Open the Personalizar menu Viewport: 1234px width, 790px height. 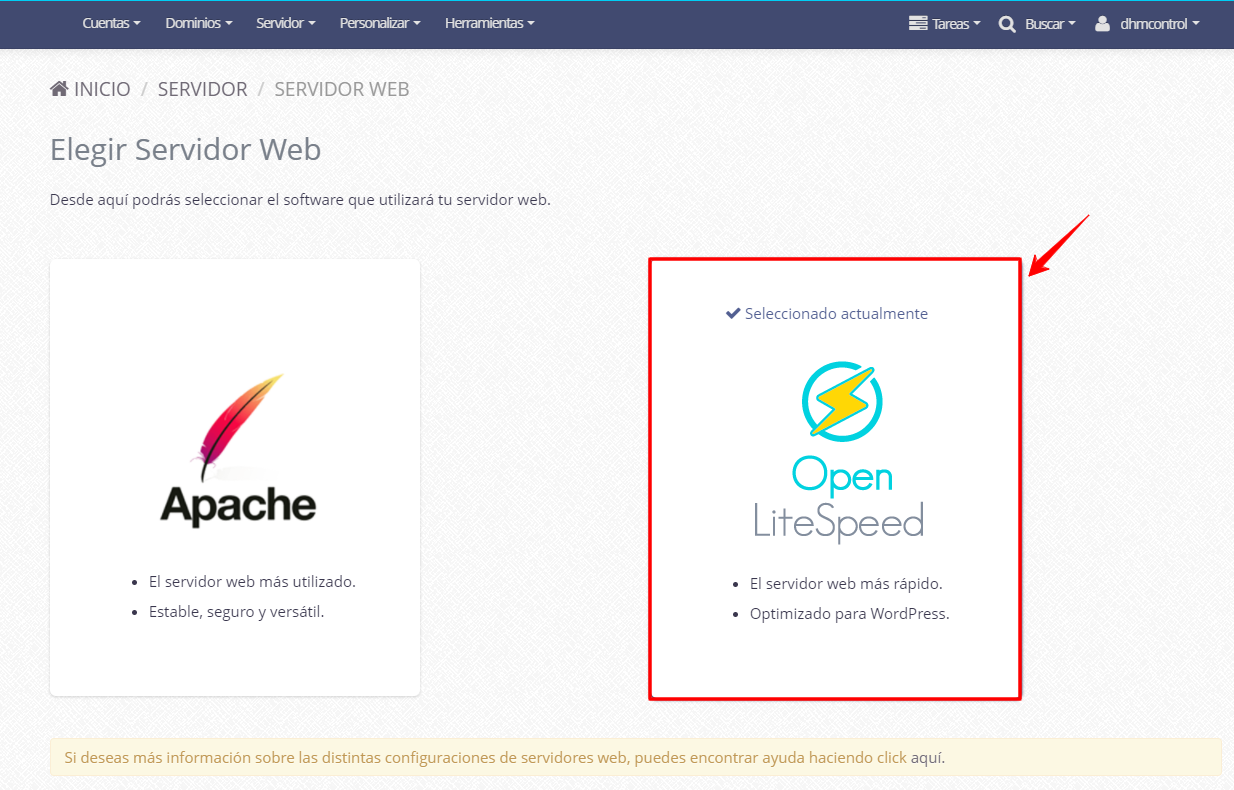pos(380,23)
